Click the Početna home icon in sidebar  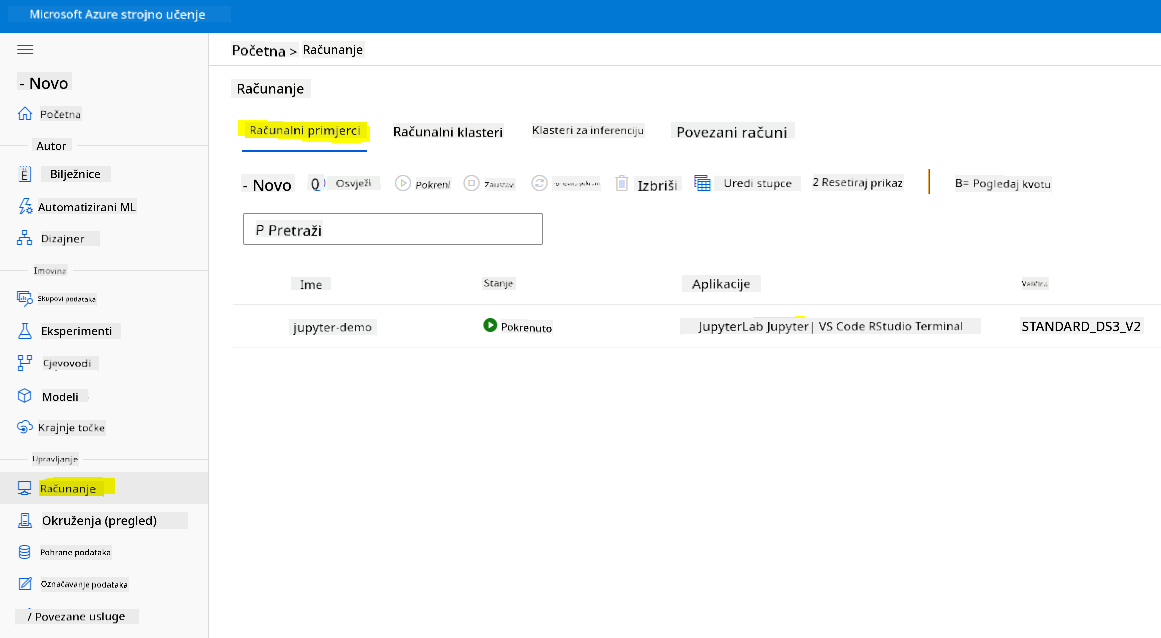(25, 114)
